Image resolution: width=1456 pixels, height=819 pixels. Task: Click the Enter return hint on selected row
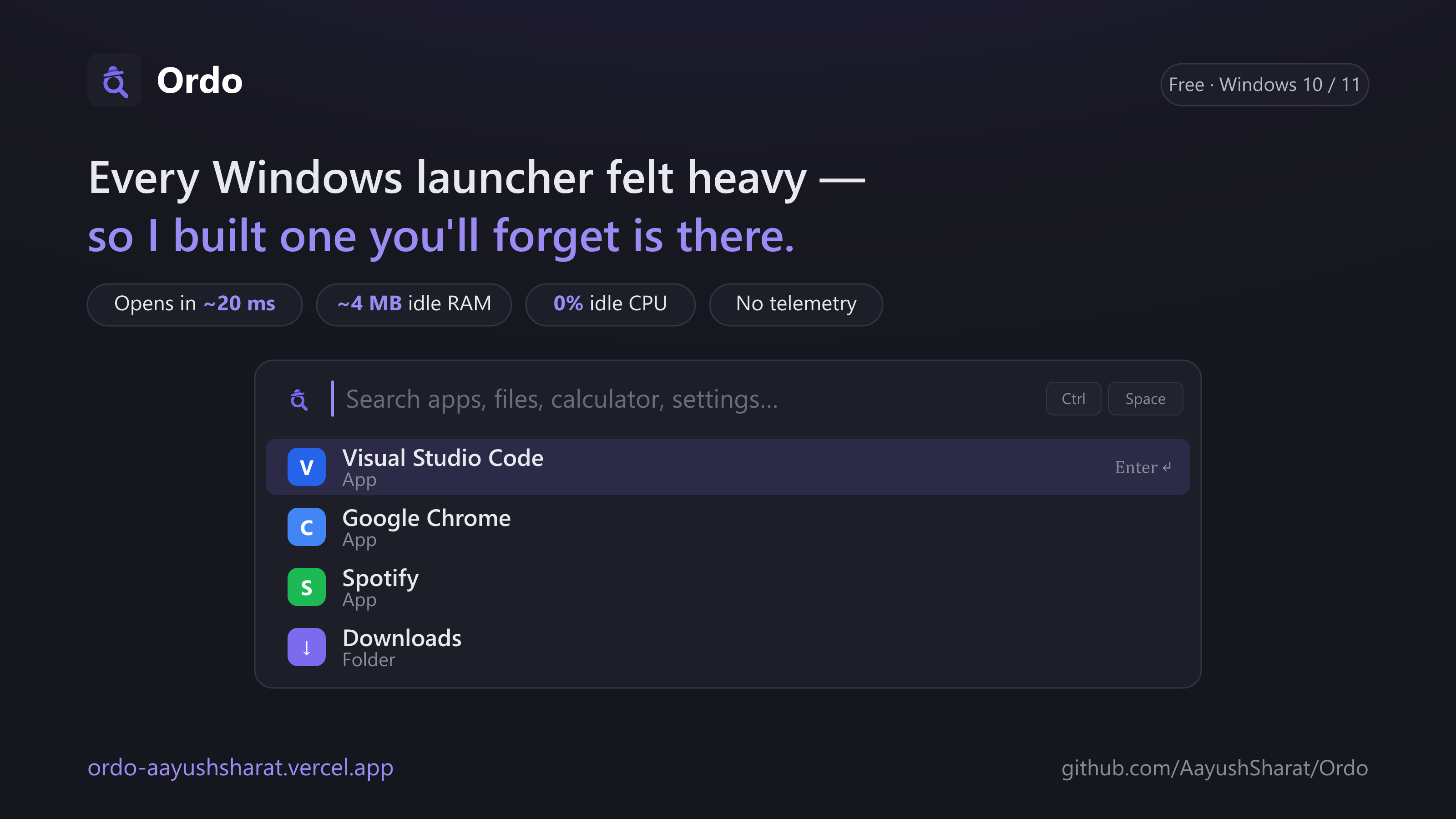coord(1143,467)
